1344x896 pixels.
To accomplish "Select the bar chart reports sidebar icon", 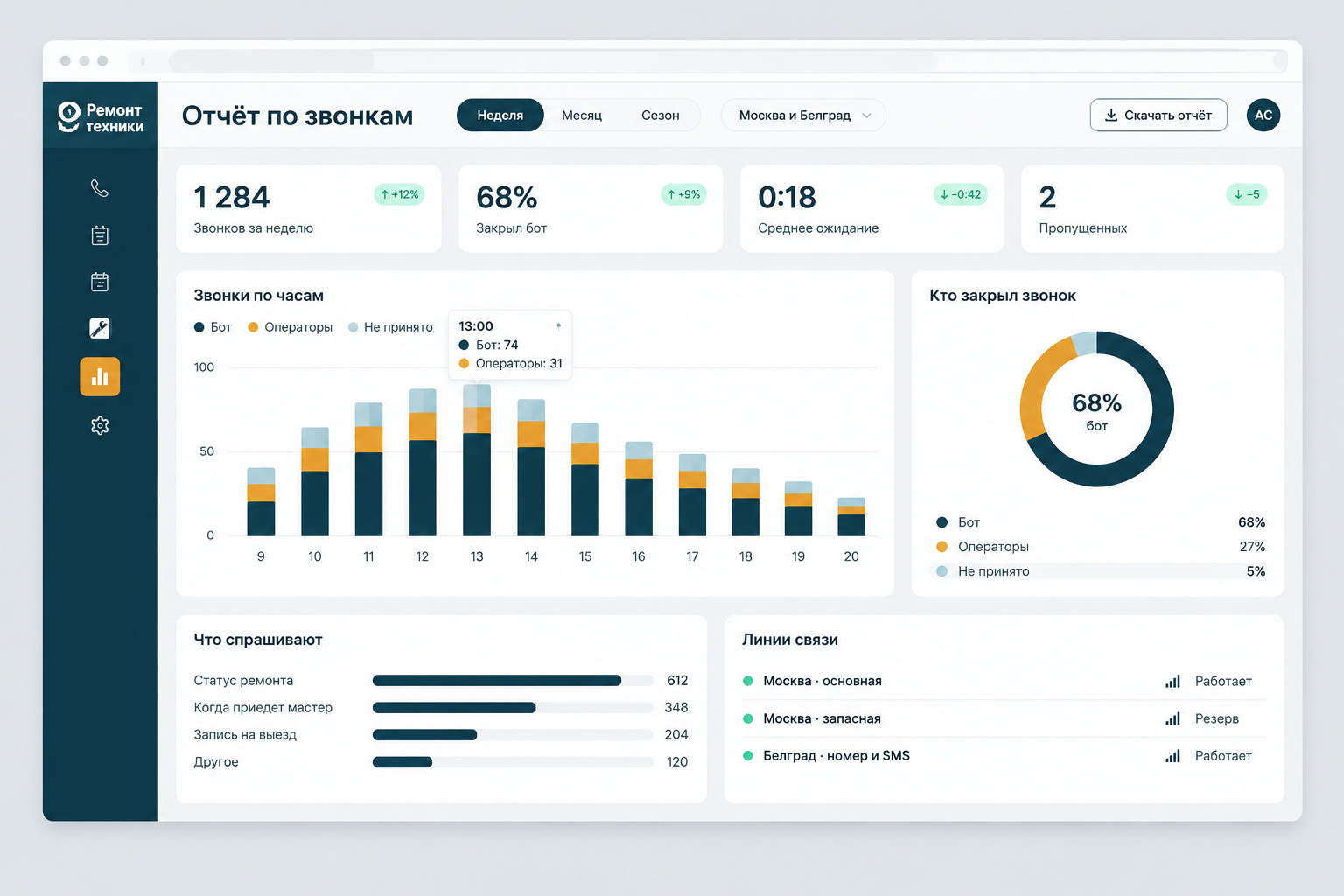I will click(x=100, y=377).
